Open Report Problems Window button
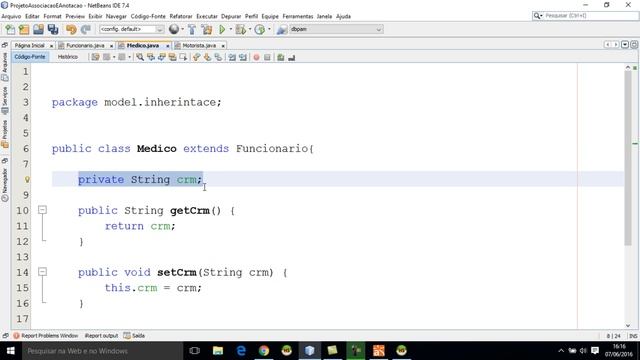Image resolution: width=640 pixels, height=360 pixels. tap(46, 336)
